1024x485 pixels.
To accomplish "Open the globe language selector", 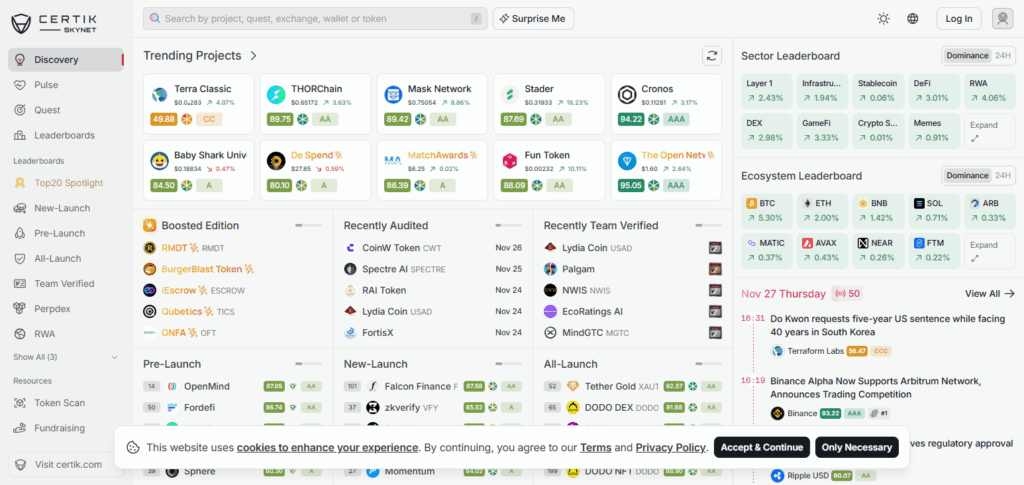I will (x=913, y=18).
